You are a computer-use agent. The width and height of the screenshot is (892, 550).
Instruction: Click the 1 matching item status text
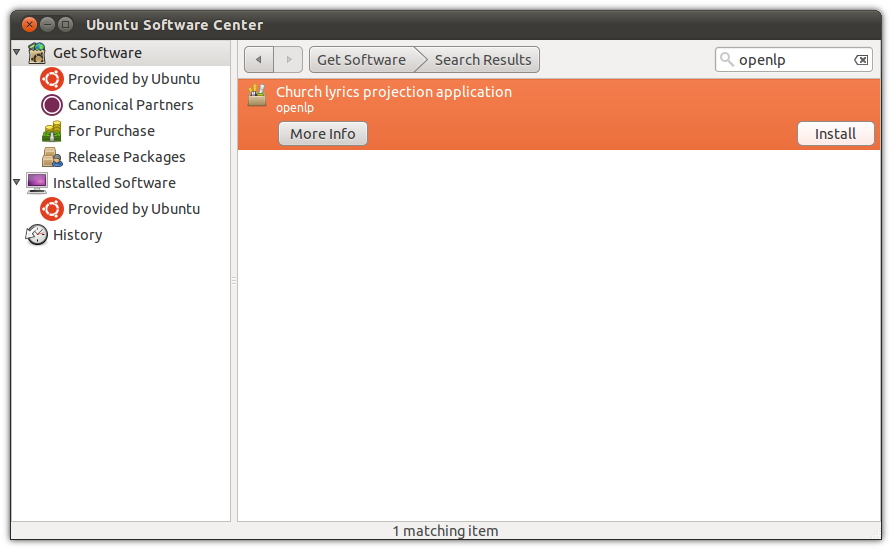445,531
